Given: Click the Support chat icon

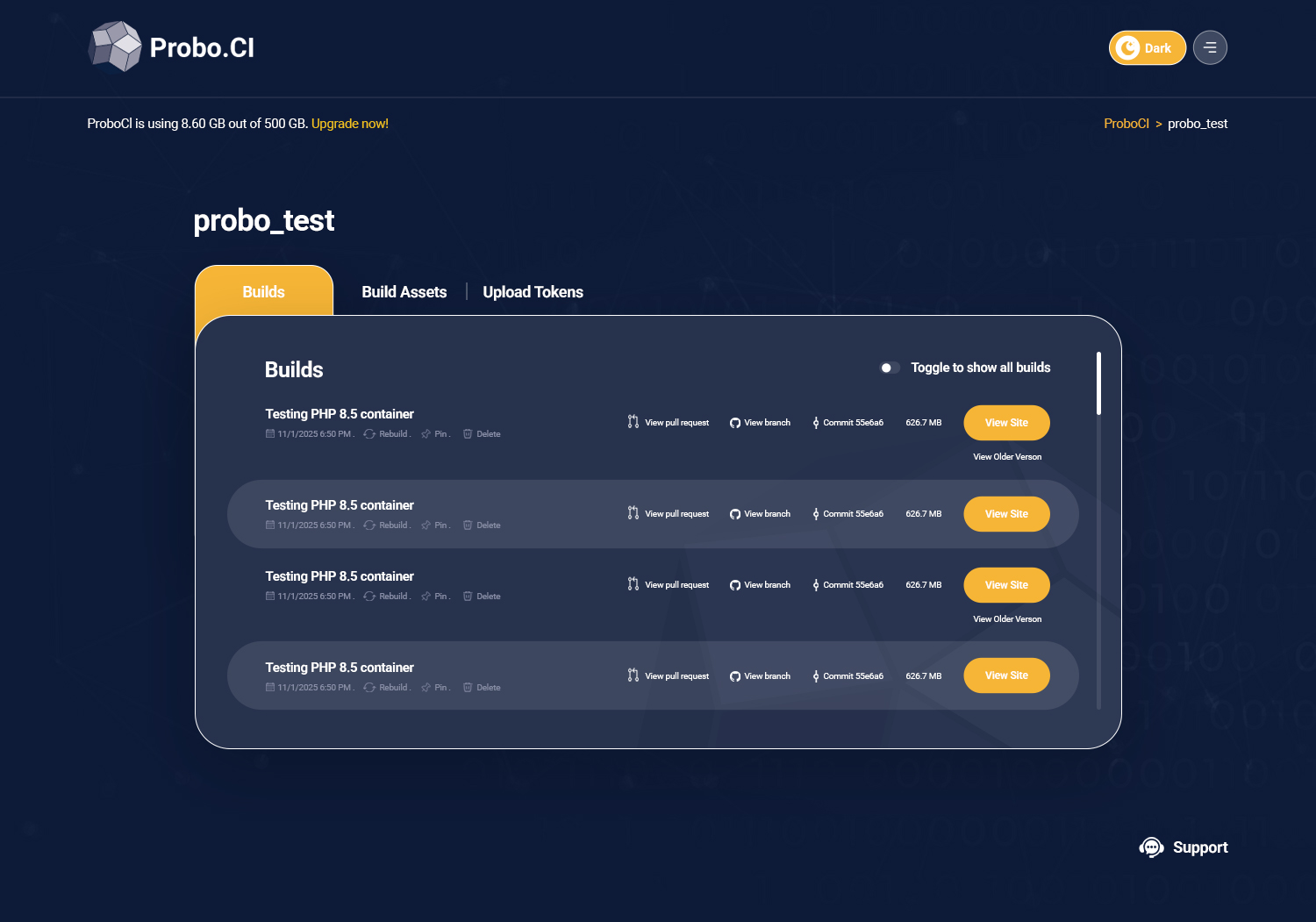Looking at the screenshot, I should coord(1151,847).
